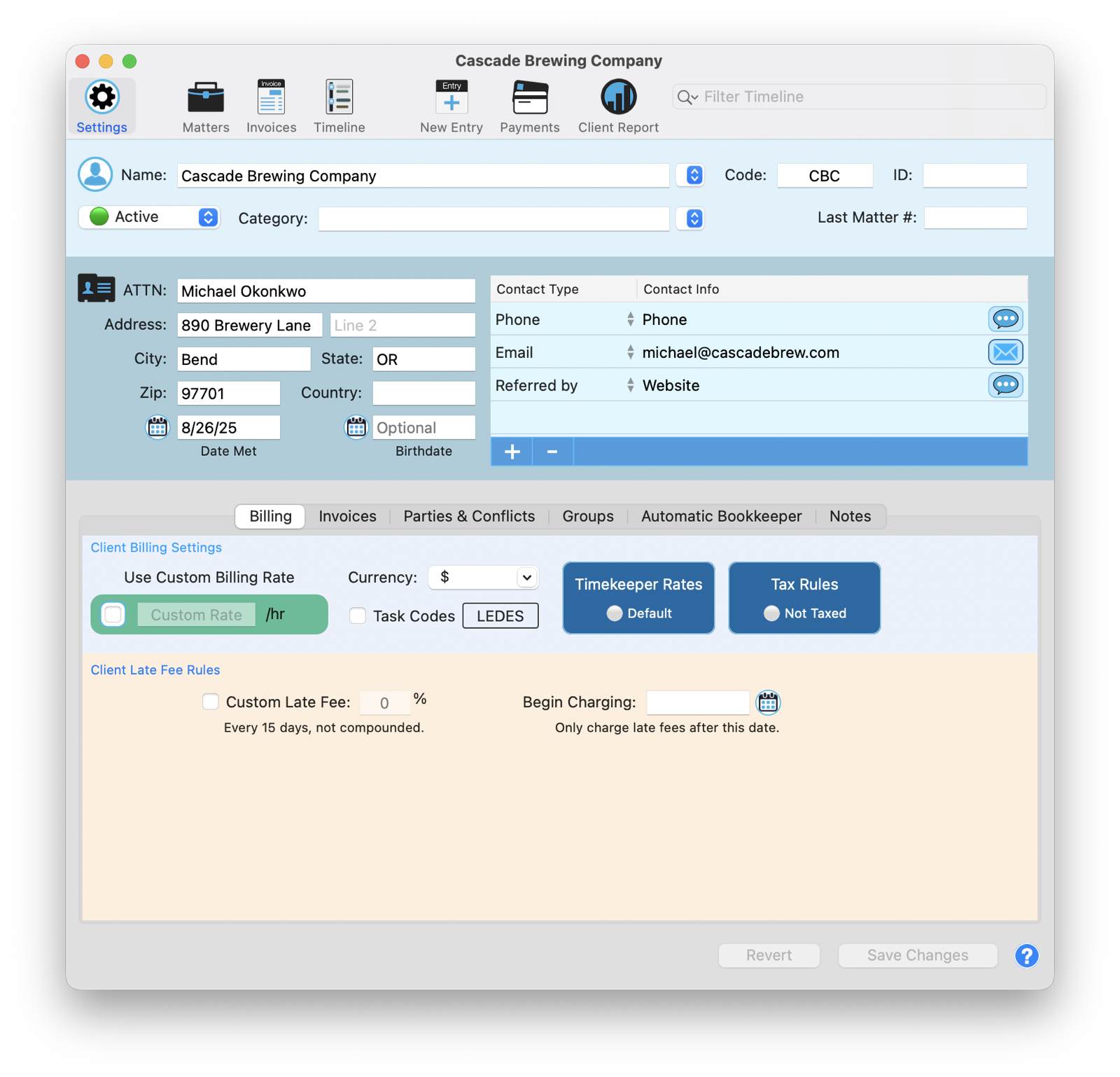Viewport: 1120px width, 1077px height.
Task: Click the michael@cascadebrew.com contact info
Action: (741, 353)
